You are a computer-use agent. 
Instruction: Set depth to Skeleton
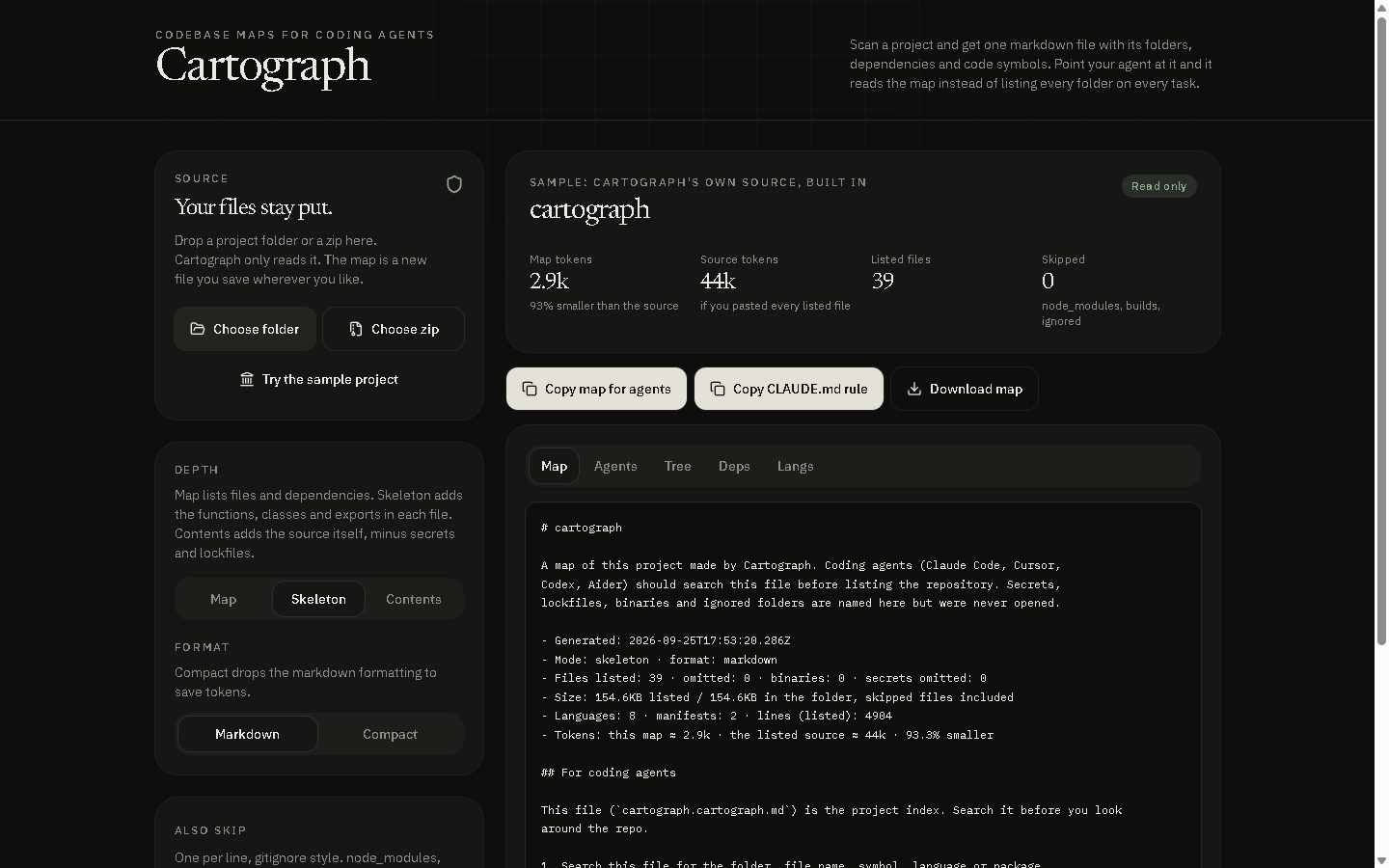(x=318, y=599)
